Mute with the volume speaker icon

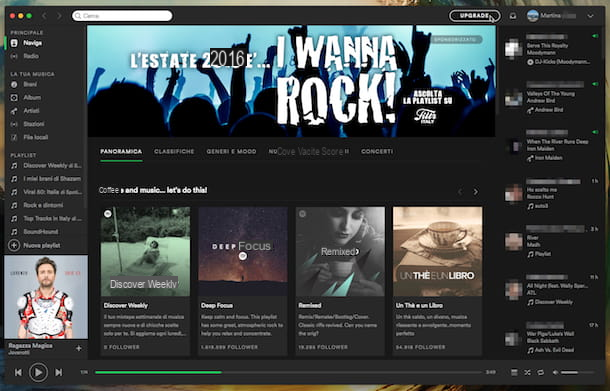coord(556,372)
